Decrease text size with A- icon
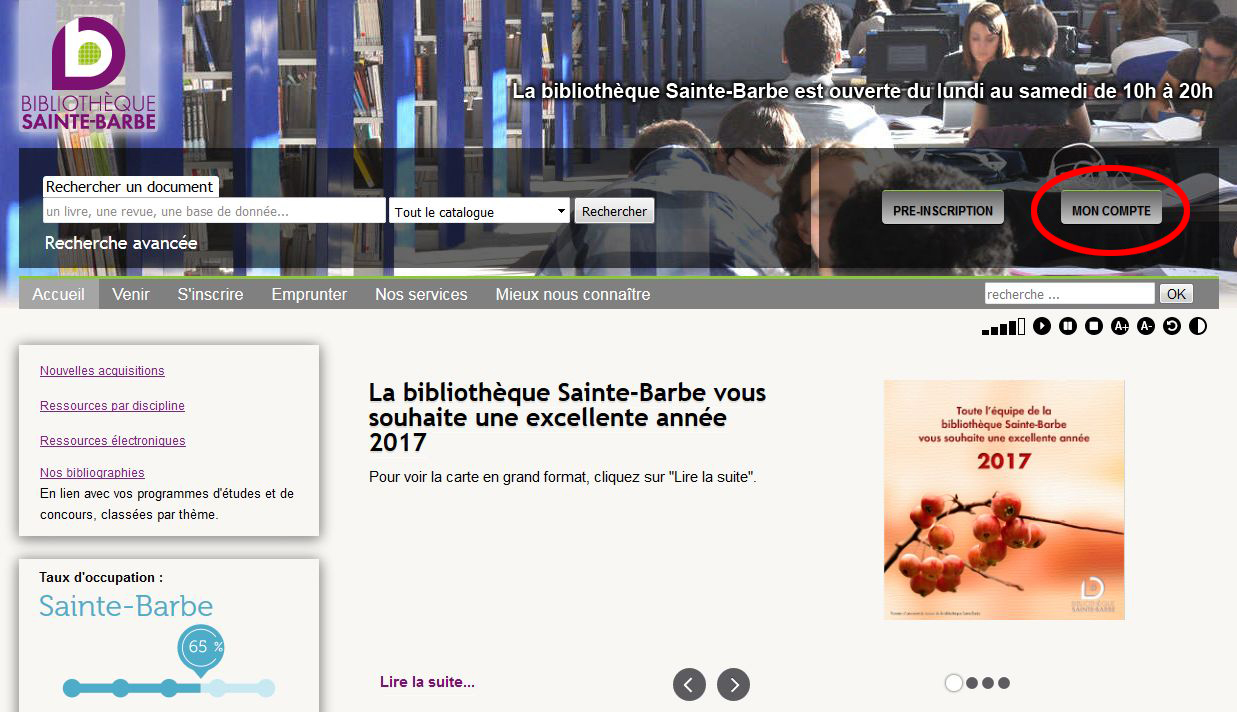 [x=1146, y=326]
